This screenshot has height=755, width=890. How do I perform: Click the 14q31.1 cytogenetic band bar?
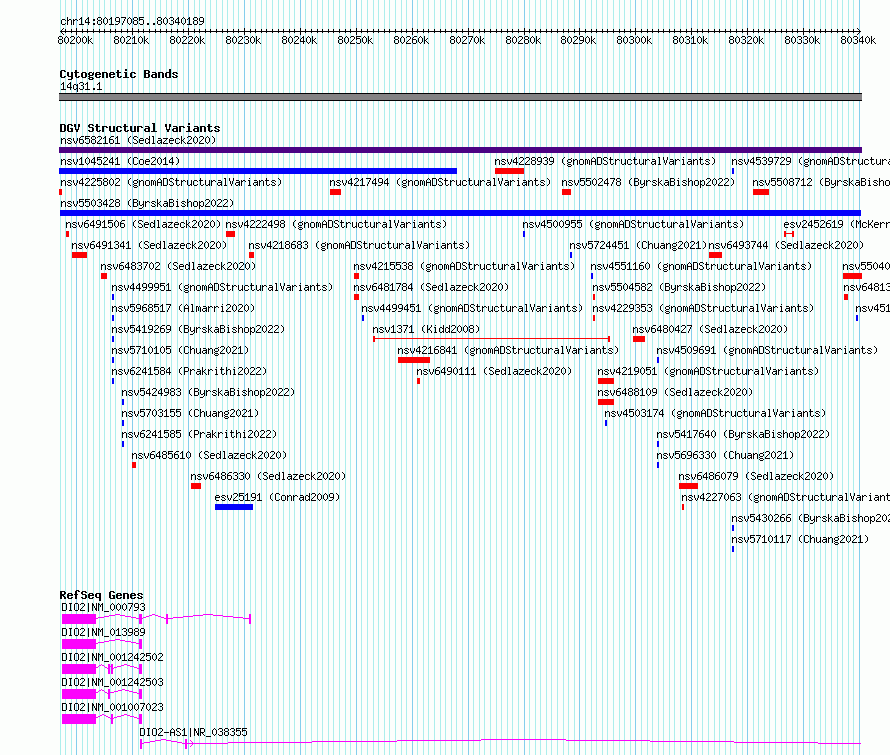pyautogui.click(x=460, y=97)
